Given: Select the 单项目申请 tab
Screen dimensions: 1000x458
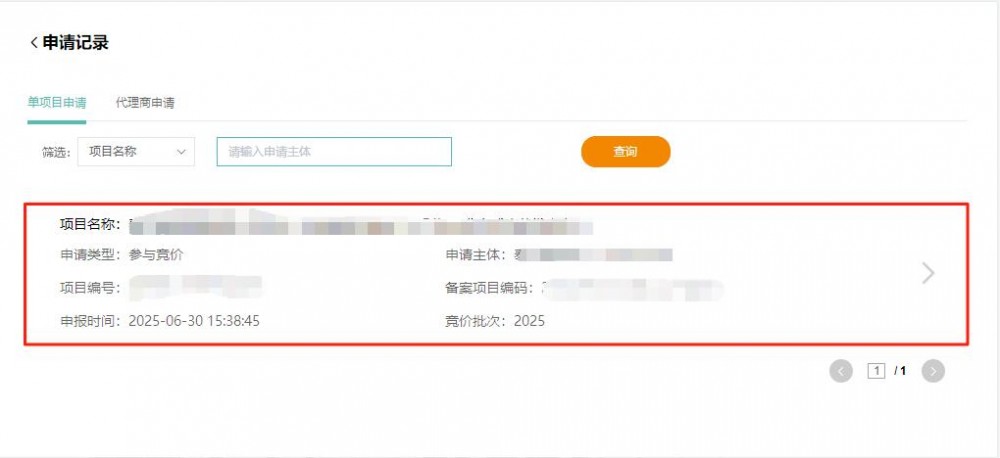Looking at the screenshot, I should click(x=57, y=102).
